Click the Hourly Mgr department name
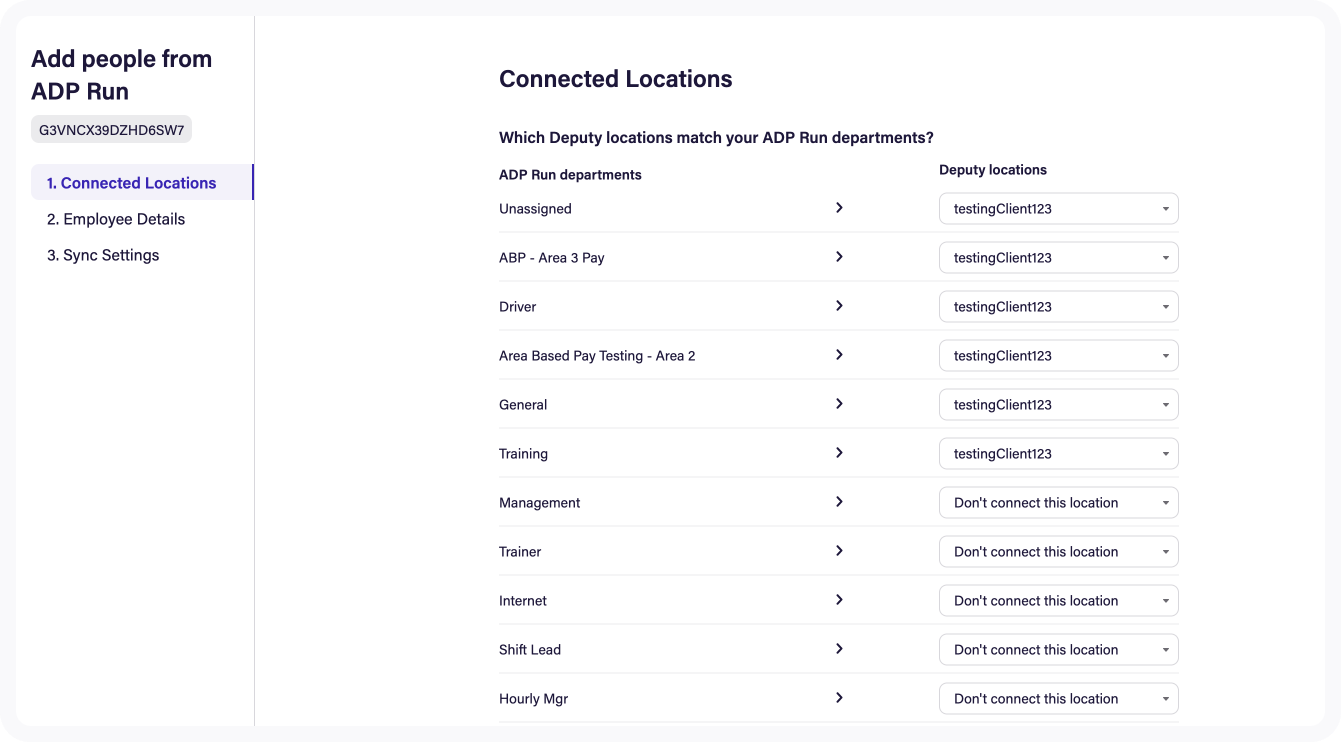 click(x=533, y=699)
